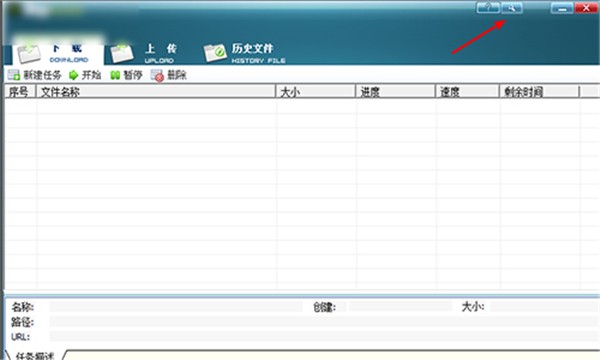Open the Download tab folder icon
The height and width of the screenshot is (360, 600).
(29, 54)
